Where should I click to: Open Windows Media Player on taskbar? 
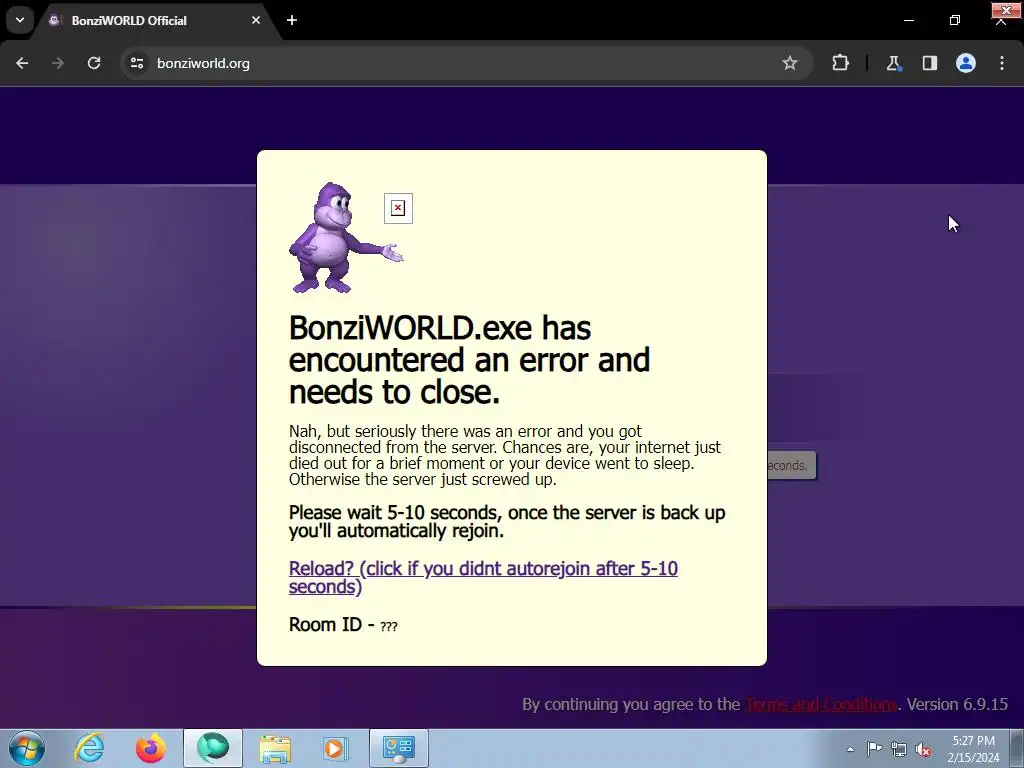[337, 748]
